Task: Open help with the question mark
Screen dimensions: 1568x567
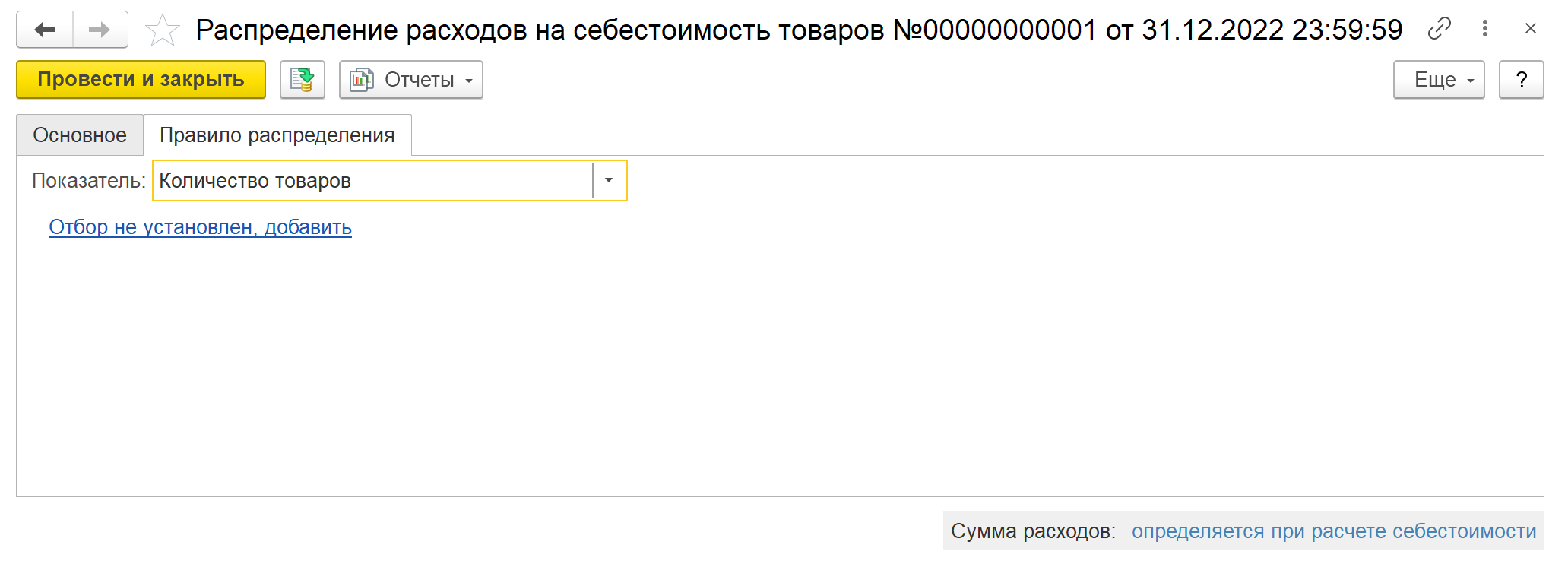Action: (1521, 79)
